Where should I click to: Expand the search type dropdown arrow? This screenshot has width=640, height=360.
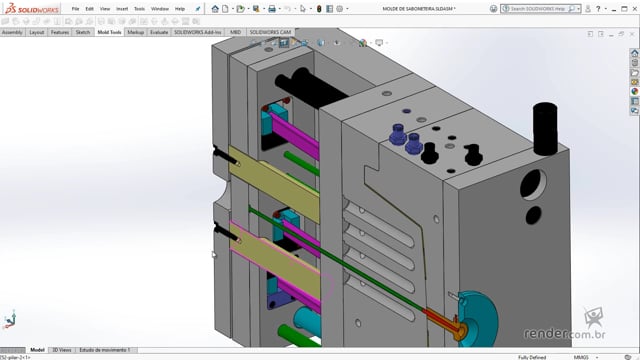tap(578, 9)
